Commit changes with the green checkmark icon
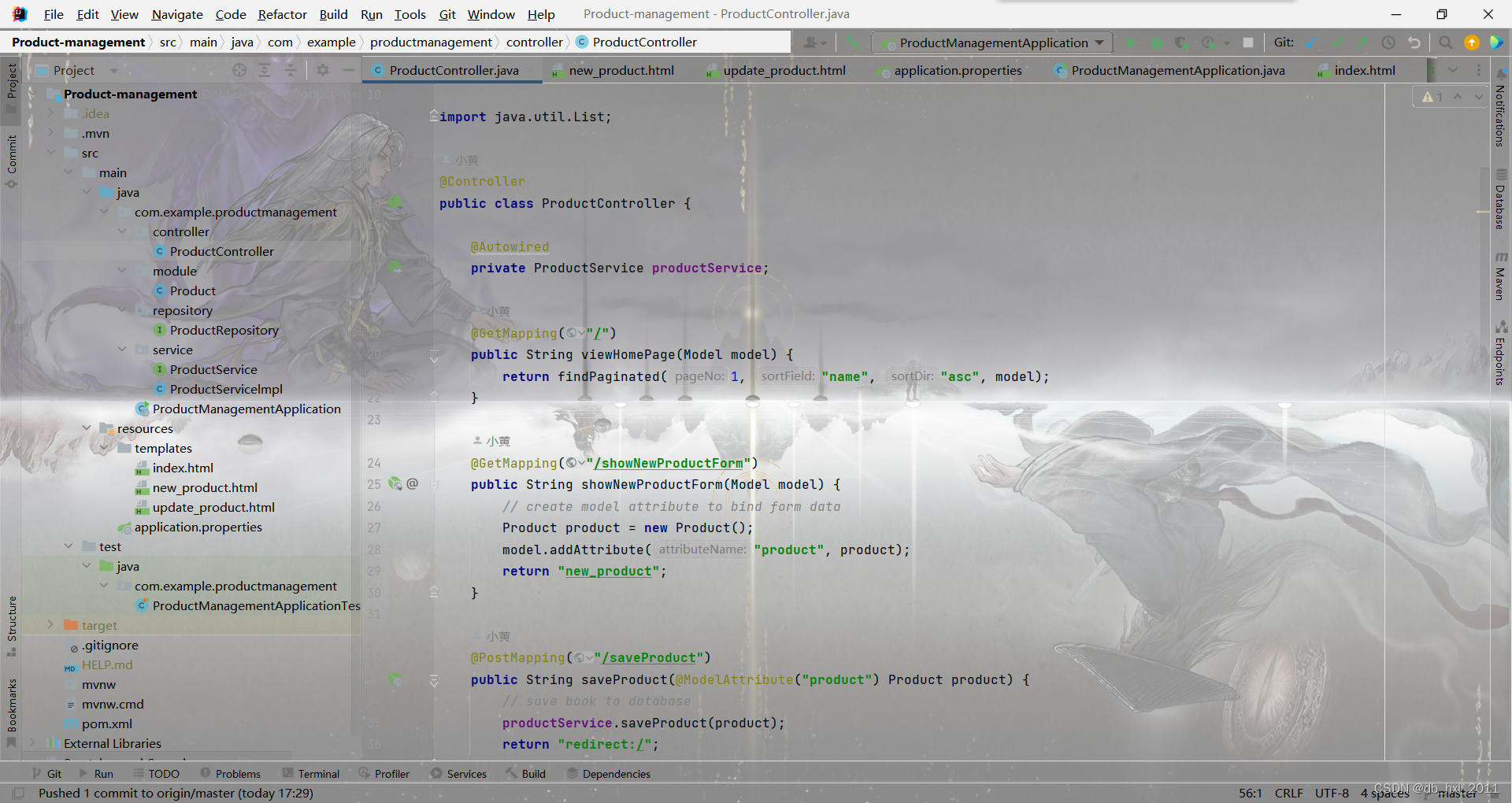This screenshot has height=803, width=1512. coord(1337,43)
